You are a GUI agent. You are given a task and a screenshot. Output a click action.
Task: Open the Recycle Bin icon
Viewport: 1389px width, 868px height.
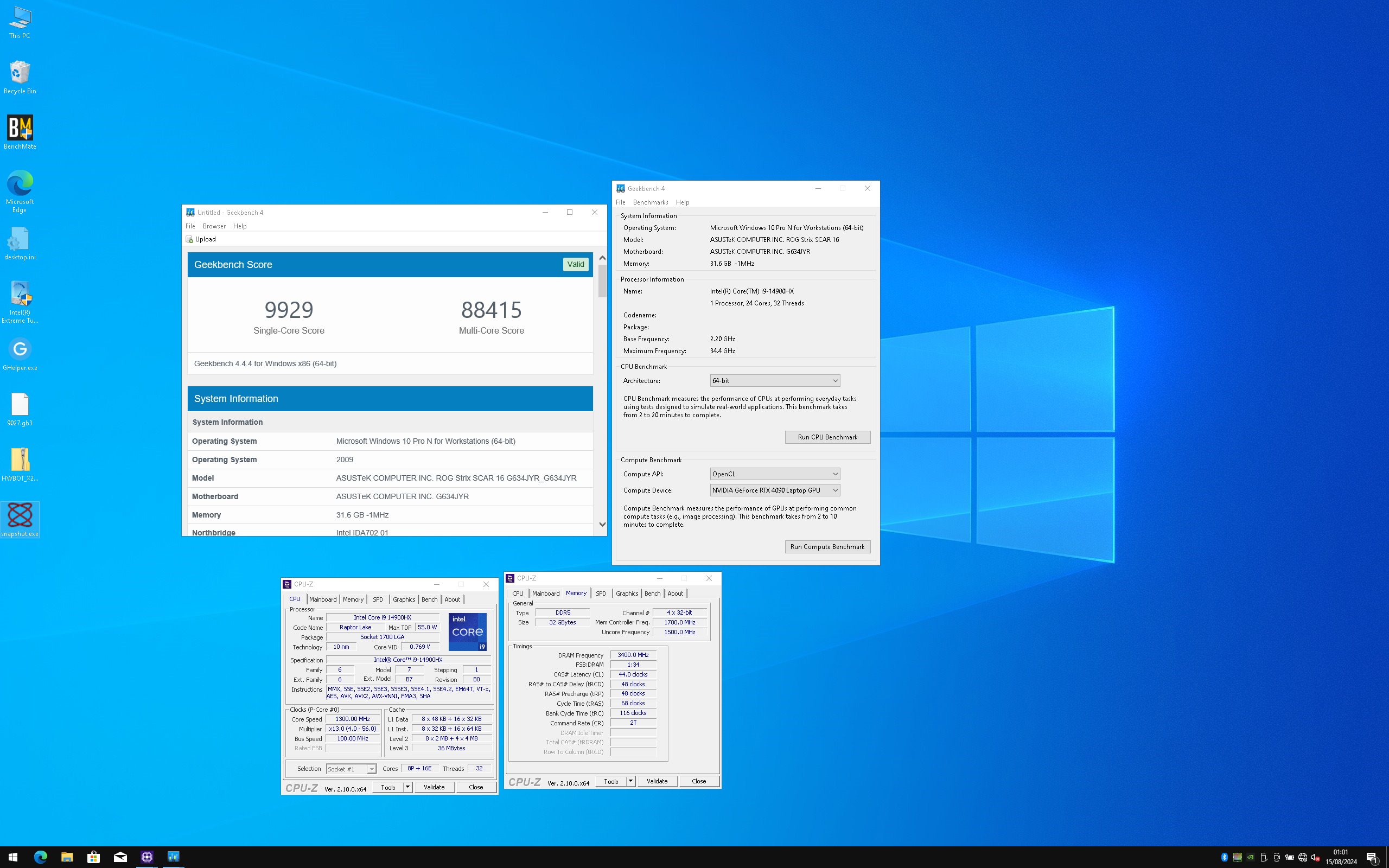point(20,78)
